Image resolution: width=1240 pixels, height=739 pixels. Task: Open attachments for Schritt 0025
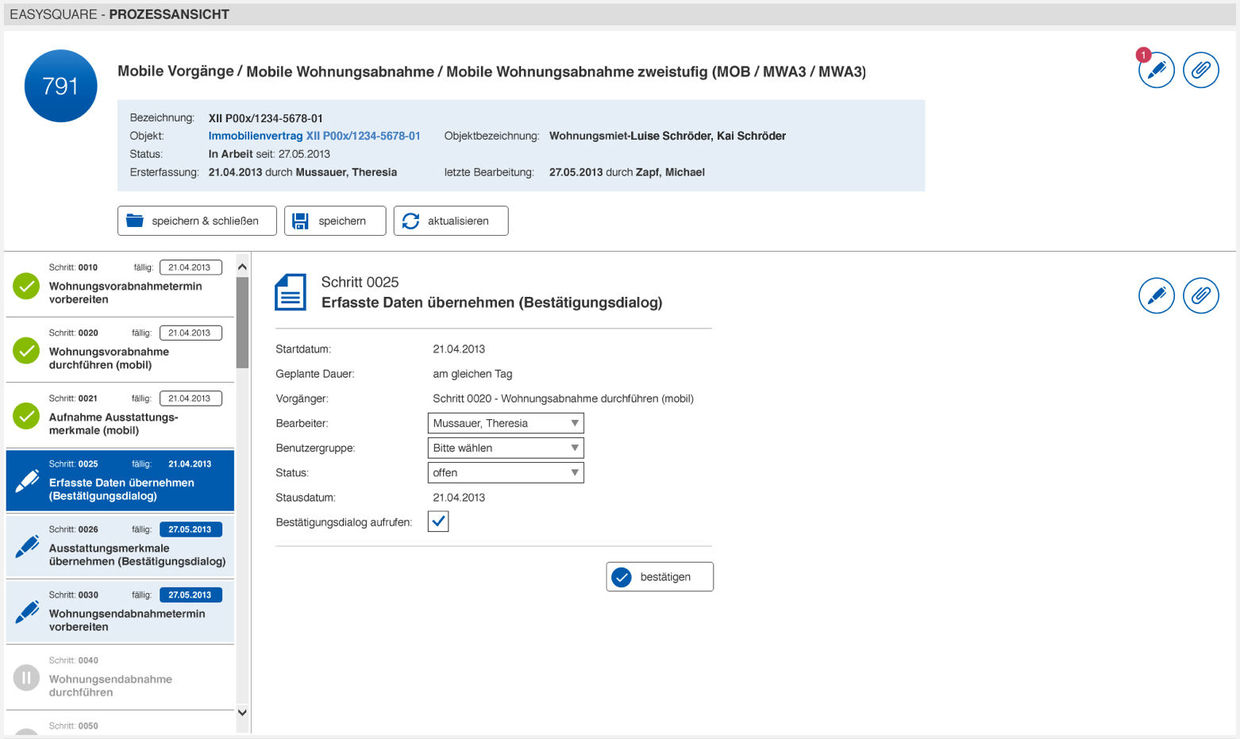[1201, 296]
